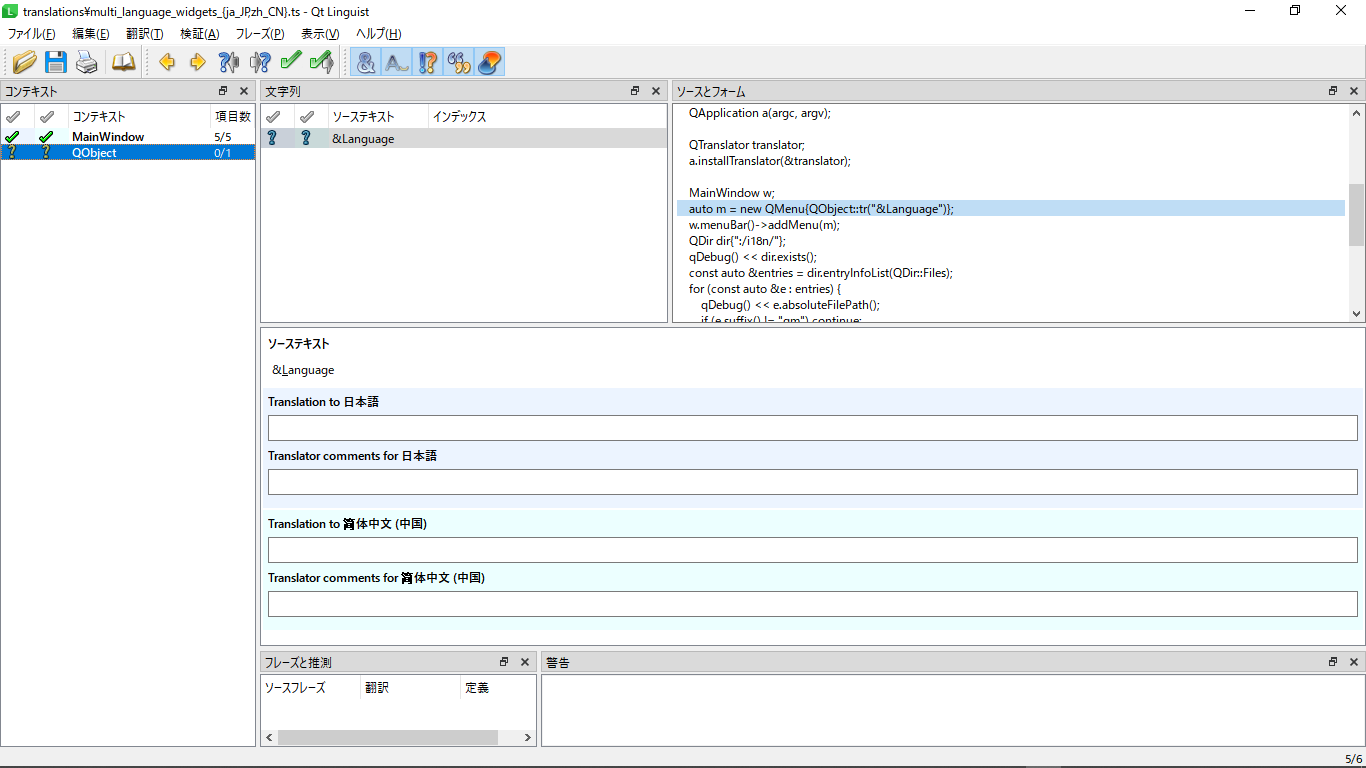Image resolution: width=1366 pixels, height=768 pixels.
Task: Open the フレーズ menu
Action: pyautogui.click(x=259, y=34)
